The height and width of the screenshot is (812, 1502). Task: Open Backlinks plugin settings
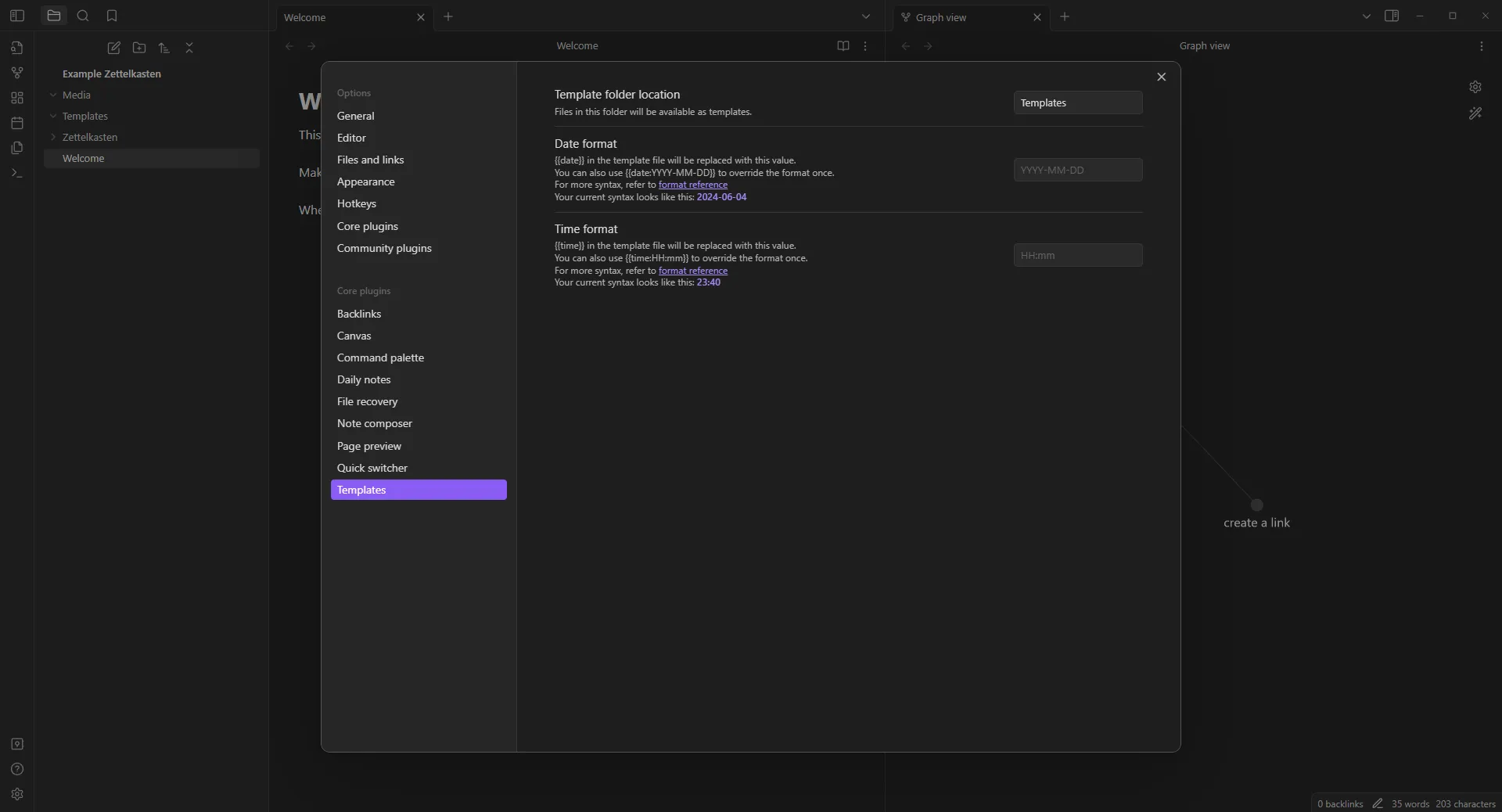tap(419, 314)
